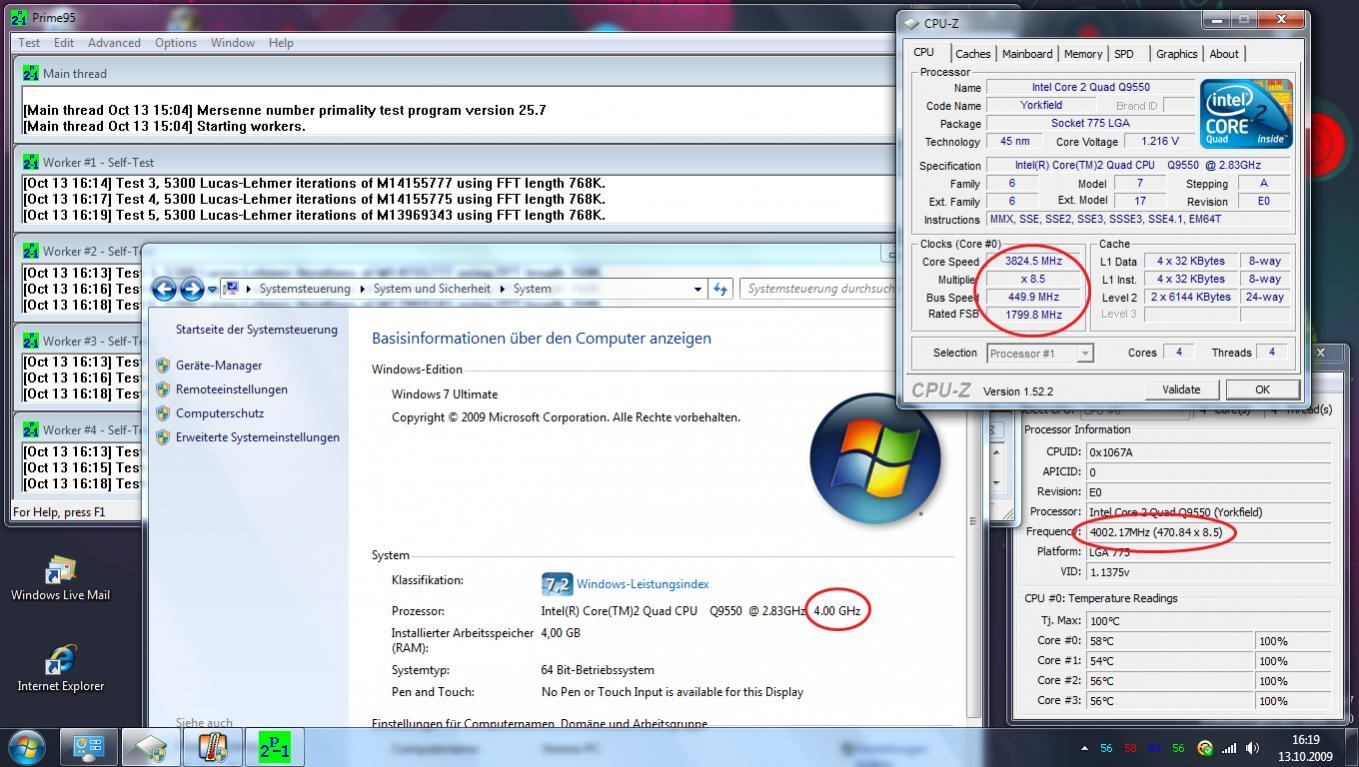Viewport: 1359px width, 767px height.
Task: Open Help menu in Prime95
Action: (281, 43)
